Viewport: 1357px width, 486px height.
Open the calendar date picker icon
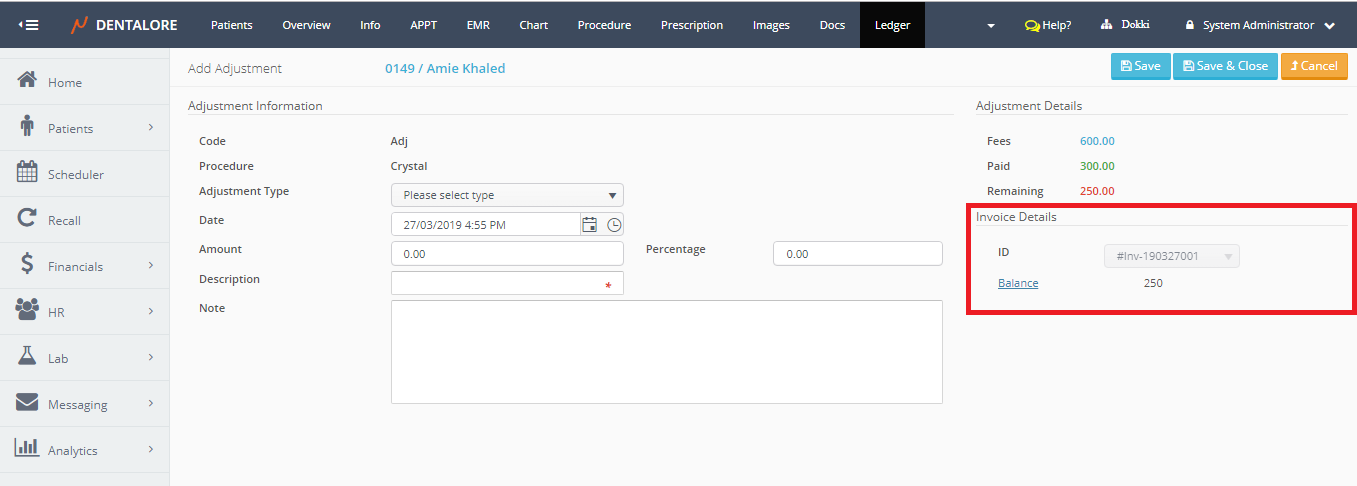coord(590,225)
